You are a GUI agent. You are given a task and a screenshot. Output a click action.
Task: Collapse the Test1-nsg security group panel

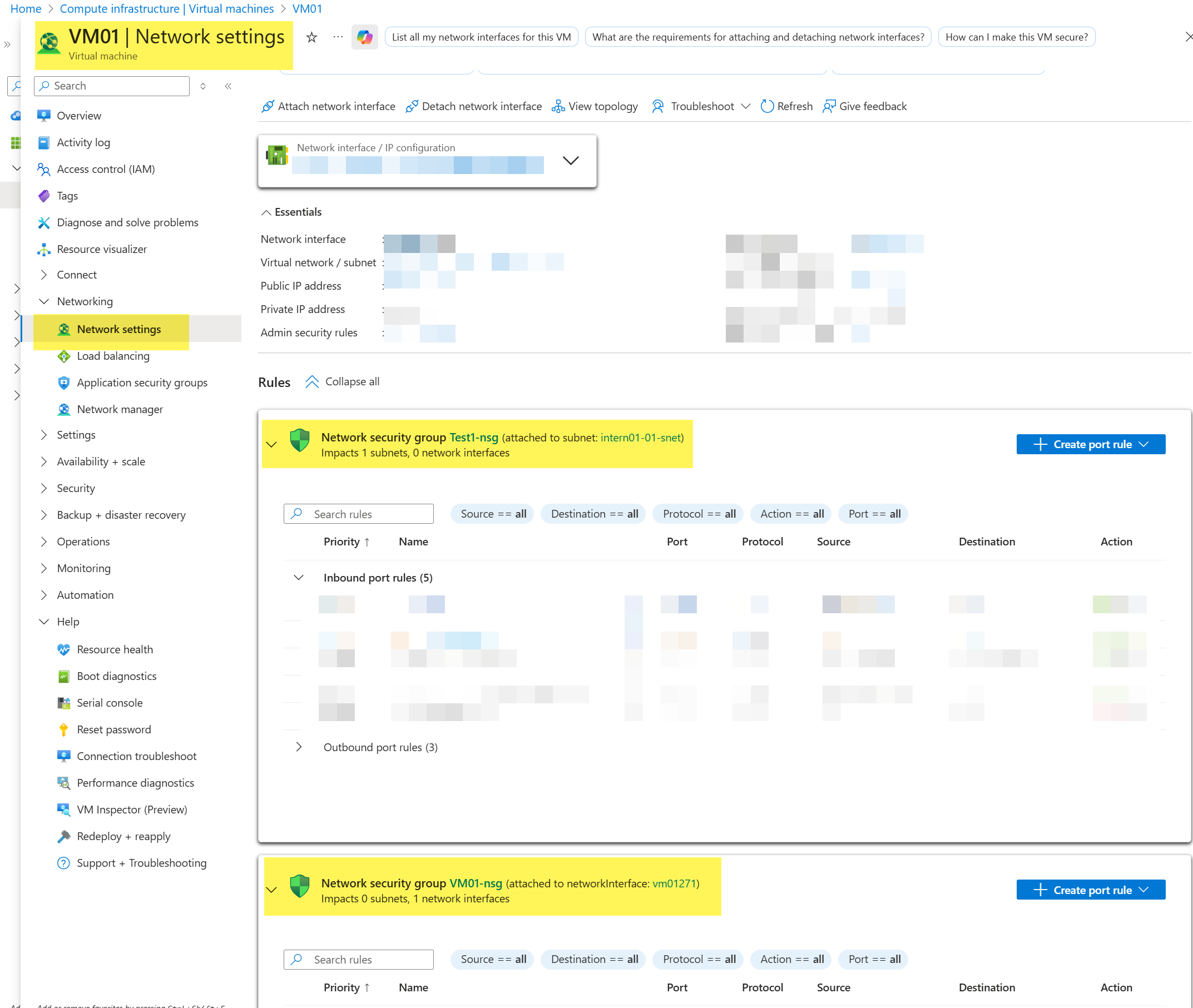[271, 444]
